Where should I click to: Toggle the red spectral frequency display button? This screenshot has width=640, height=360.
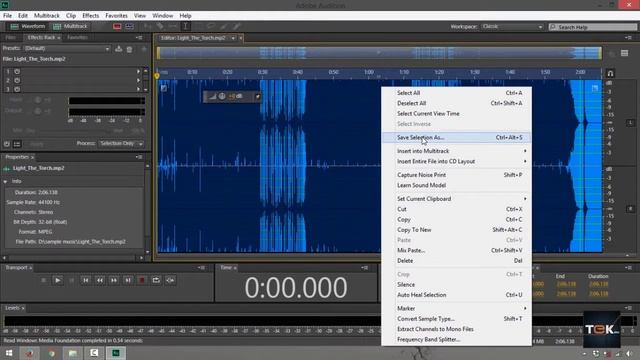tap(117, 27)
